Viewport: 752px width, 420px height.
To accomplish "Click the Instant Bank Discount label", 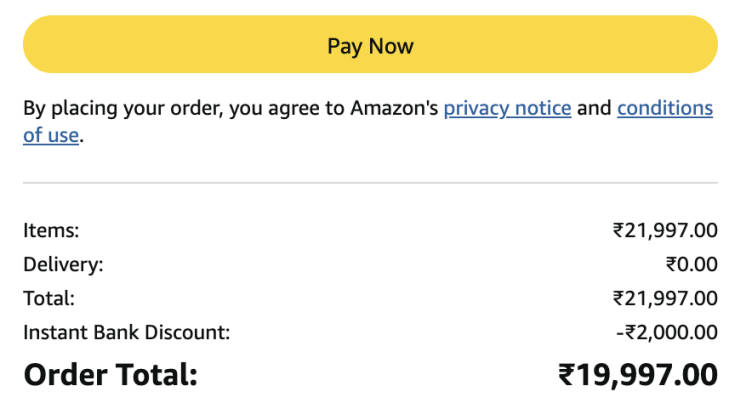I will (127, 332).
